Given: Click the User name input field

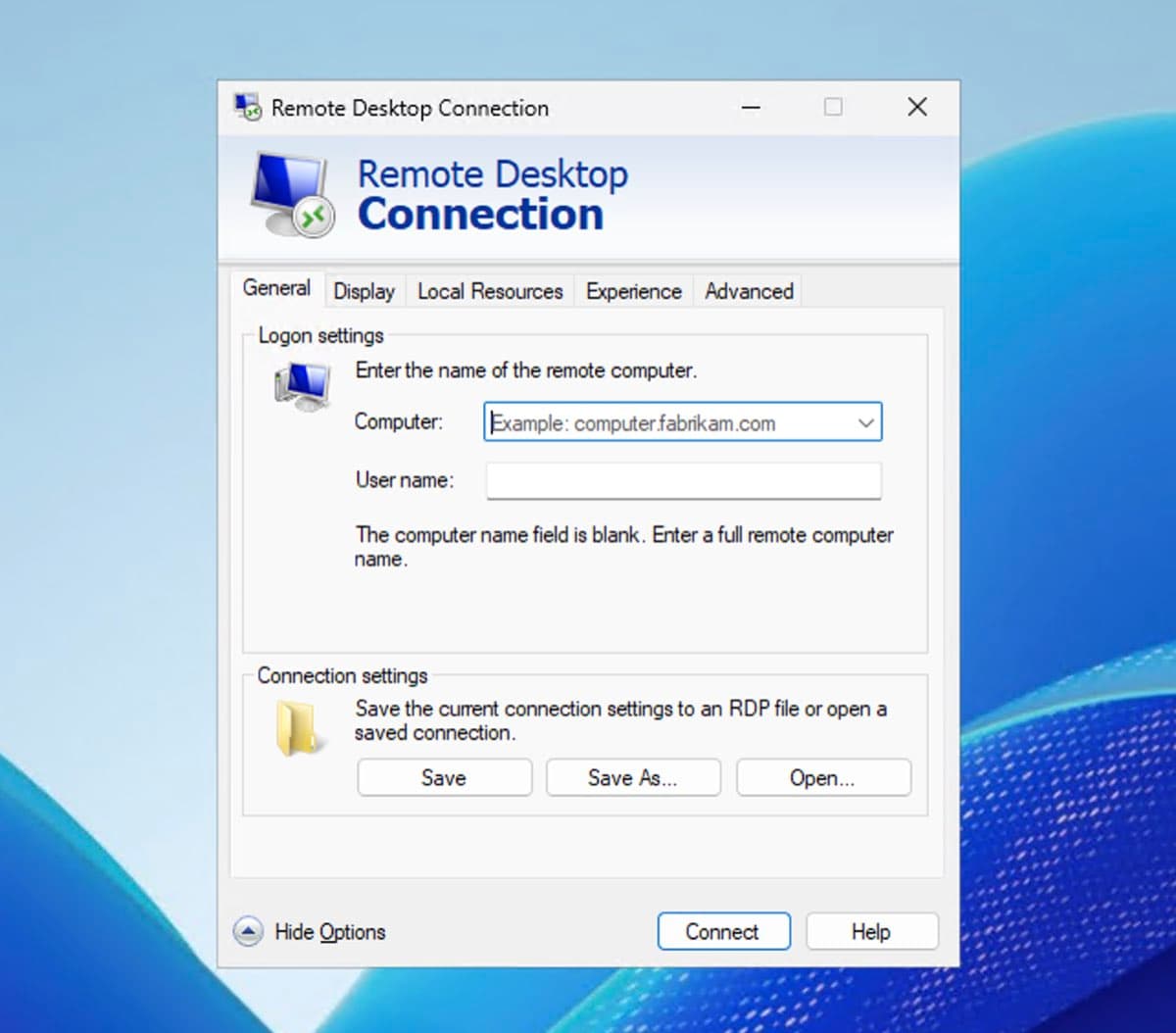Looking at the screenshot, I should (x=682, y=480).
